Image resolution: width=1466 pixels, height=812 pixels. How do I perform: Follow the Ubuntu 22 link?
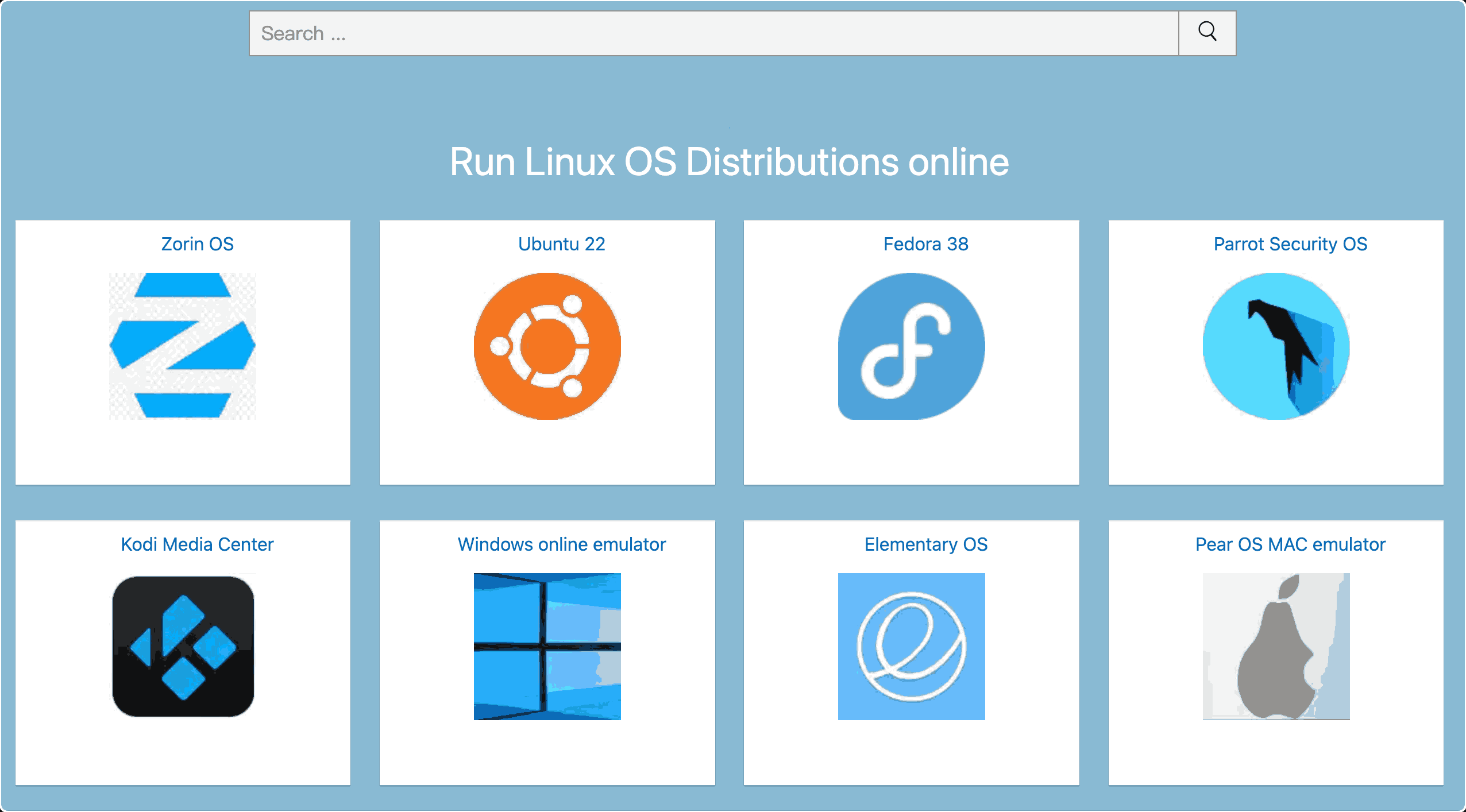pyautogui.click(x=561, y=244)
